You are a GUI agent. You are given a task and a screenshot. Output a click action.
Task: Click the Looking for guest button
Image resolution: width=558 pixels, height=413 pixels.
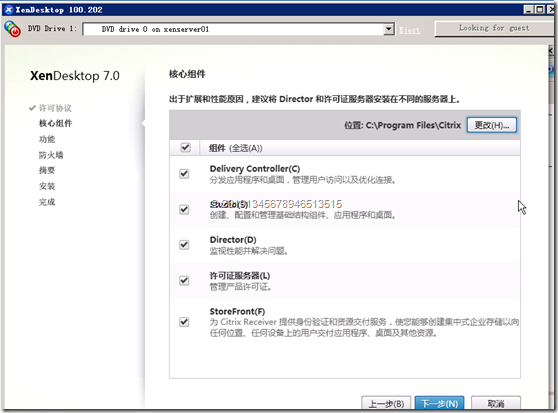pyautogui.click(x=494, y=28)
